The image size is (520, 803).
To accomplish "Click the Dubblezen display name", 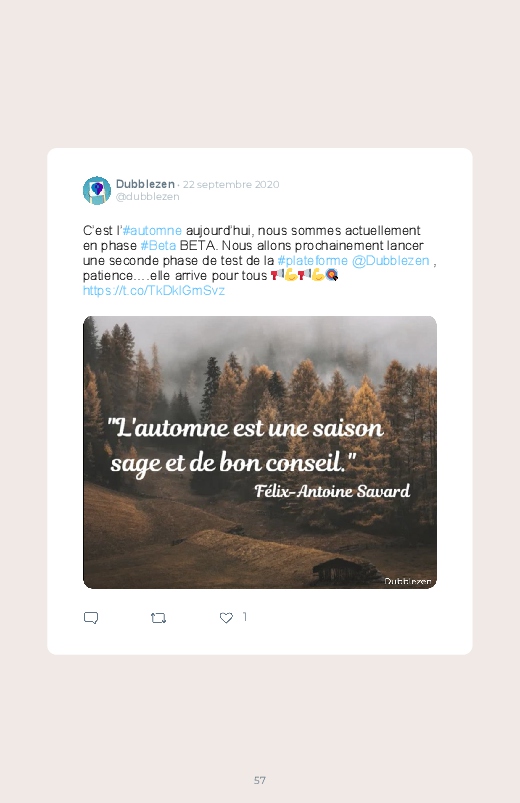I will pos(145,184).
